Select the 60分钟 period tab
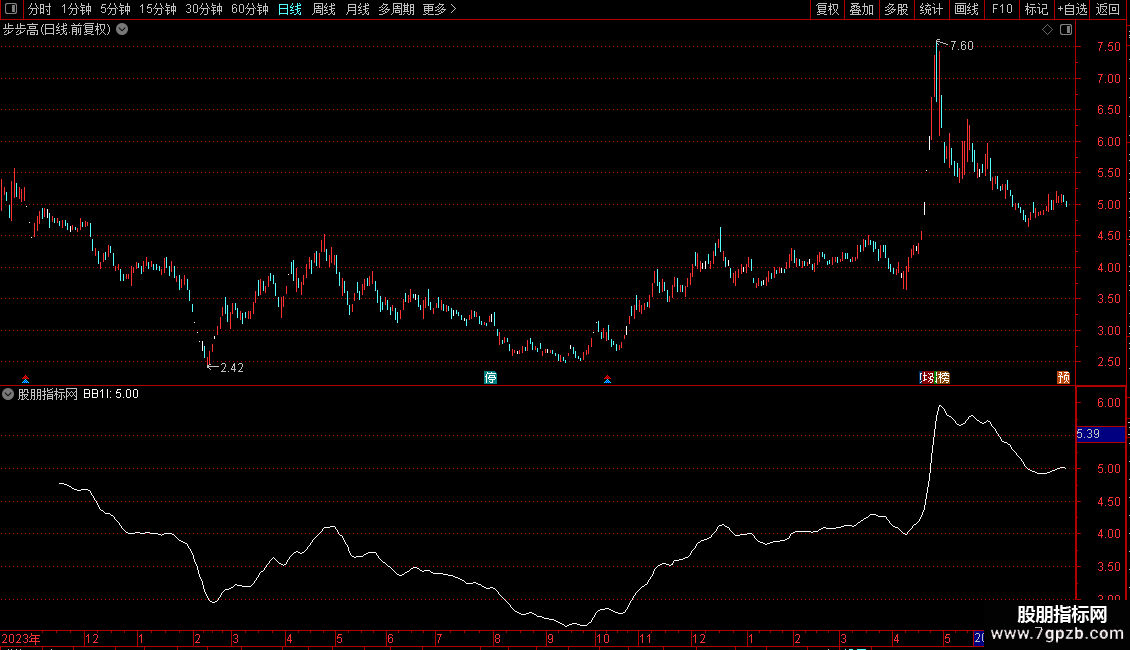 click(250, 9)
